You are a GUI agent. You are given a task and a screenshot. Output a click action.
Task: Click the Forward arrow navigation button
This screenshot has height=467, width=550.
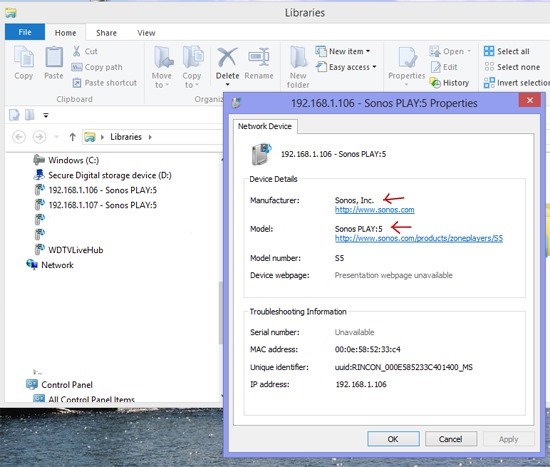point(39,137)
